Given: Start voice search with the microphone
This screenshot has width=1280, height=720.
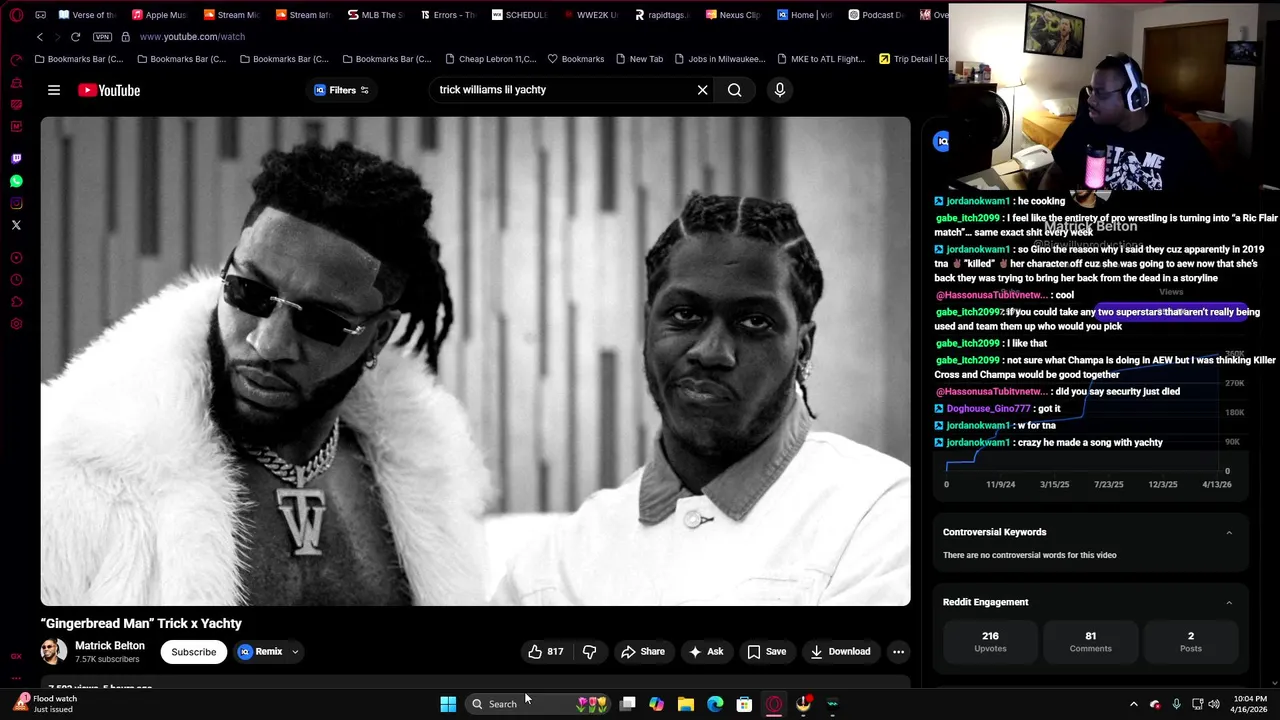Looking at the screenshot, I should point(780,90).
